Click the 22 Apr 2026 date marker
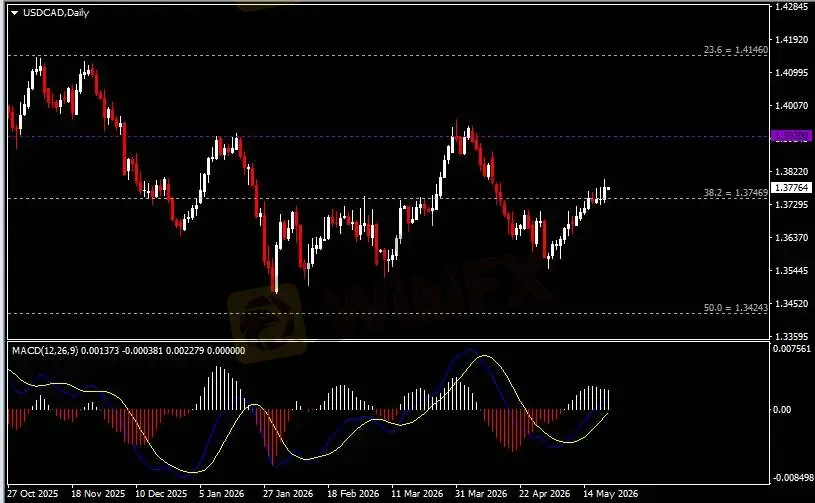Screen dimensions: 815x503 545,493
